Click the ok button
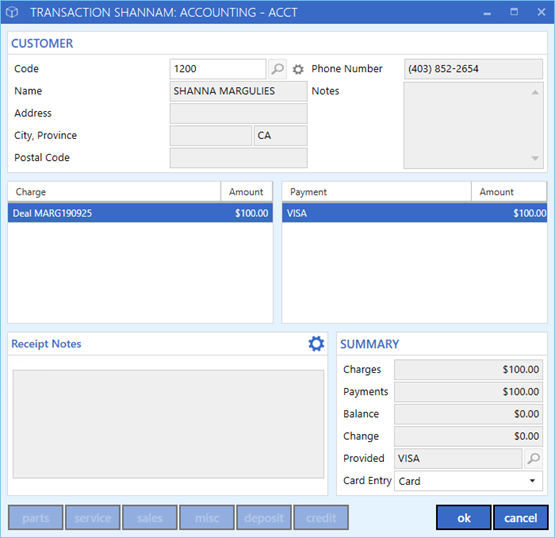The image size is (555, 538). (x=464, y=518)
